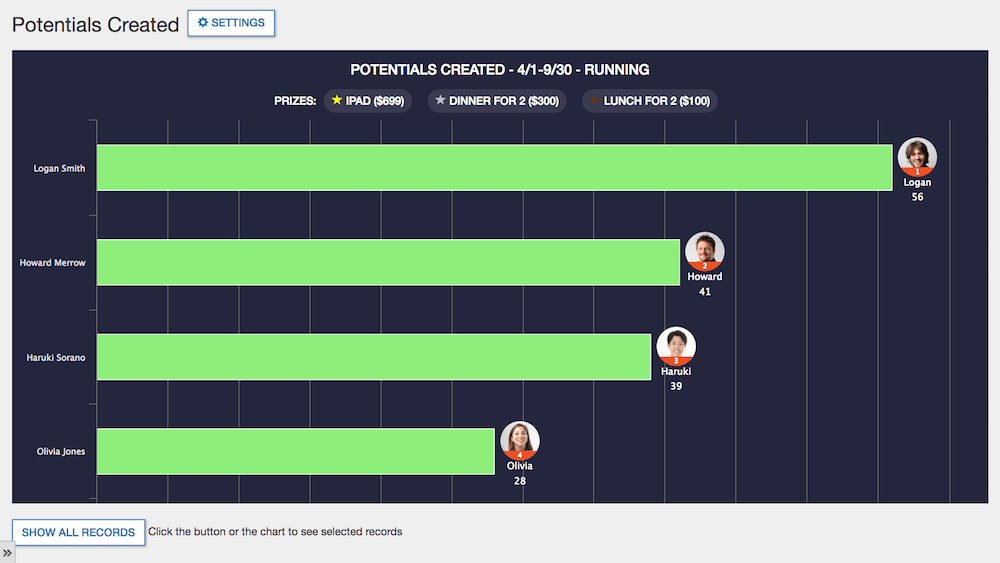Click the Olivia Jones axis label
Viewport: 1000px width, 563px height.
pyautogui.click(x=61, y=451)
